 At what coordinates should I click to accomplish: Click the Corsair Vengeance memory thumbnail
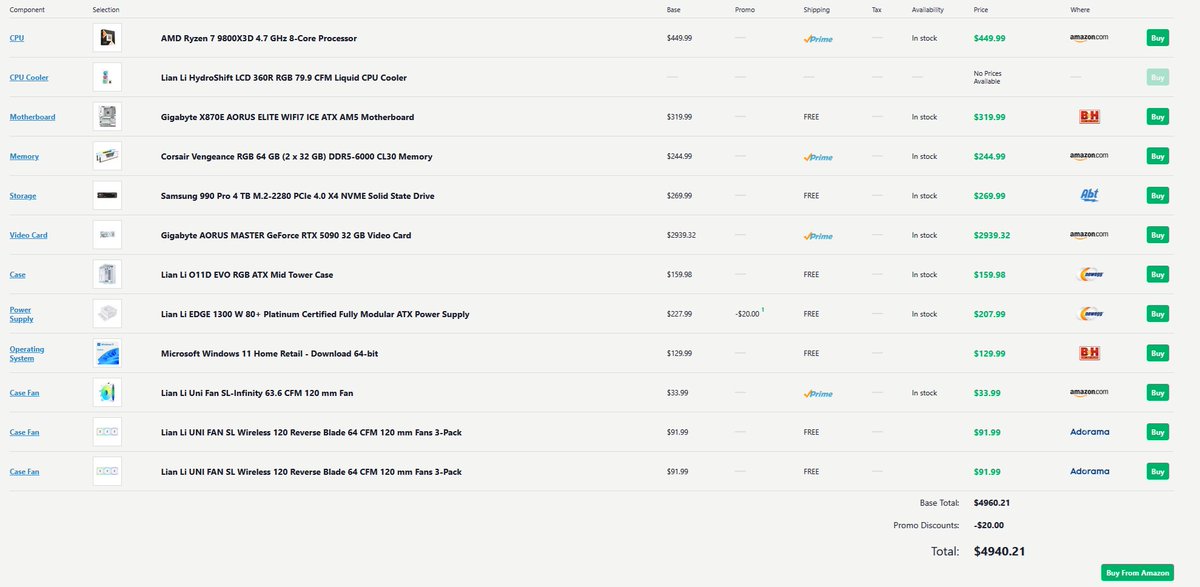[107, 156]
